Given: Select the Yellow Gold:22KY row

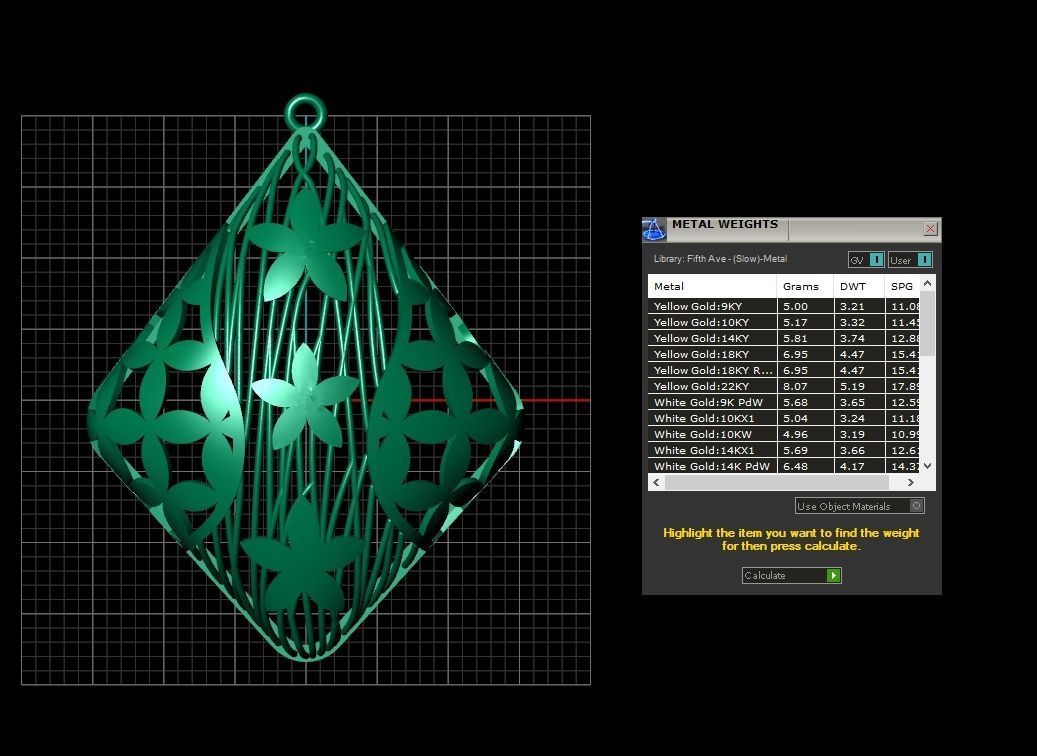Looking at the screenshot, I should tap(784, 386).
